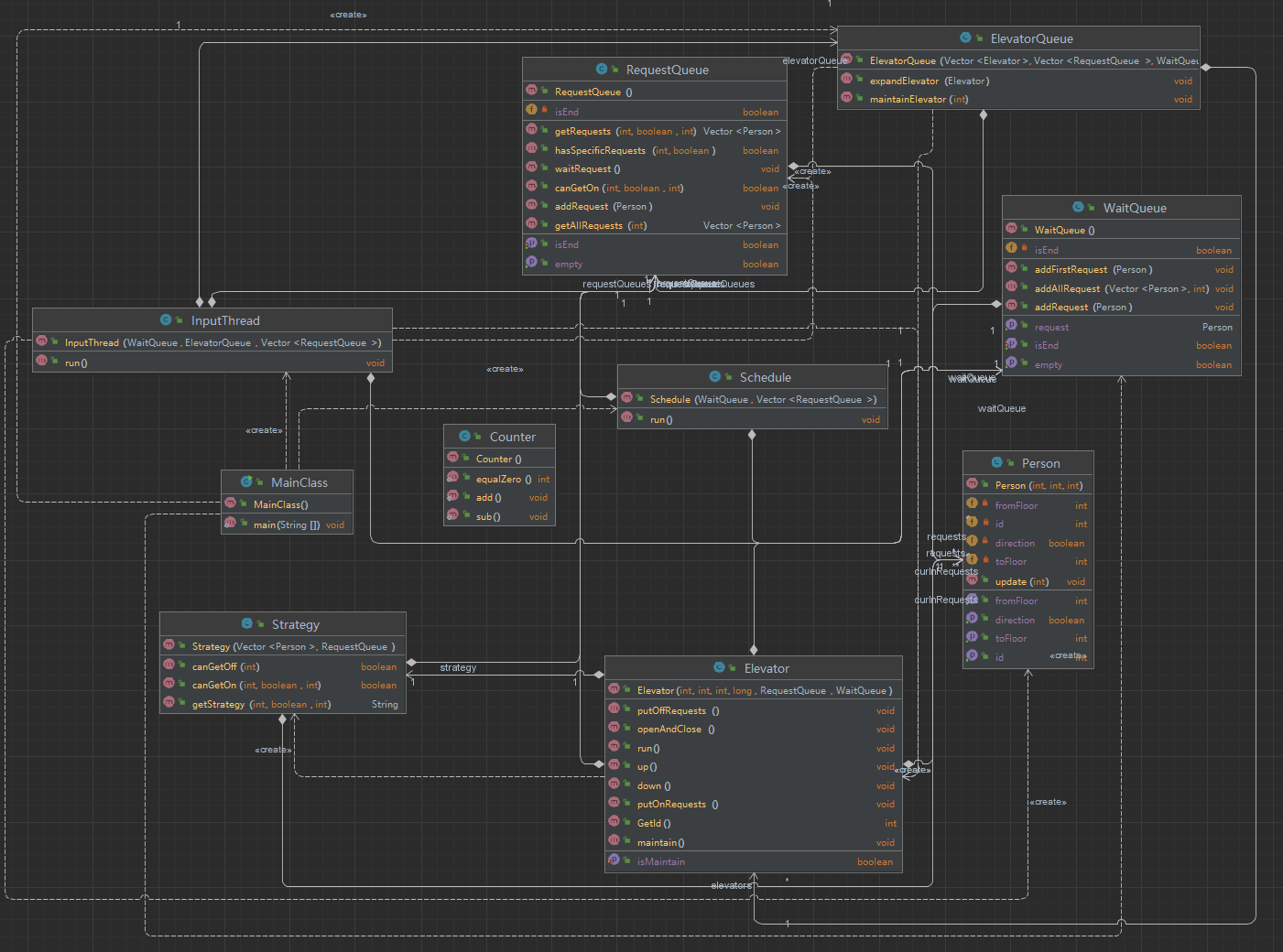This screenshot has height=952, width=1283.
Task: Select the canGetOff (int) method
Action: click(x=283, y=666)
